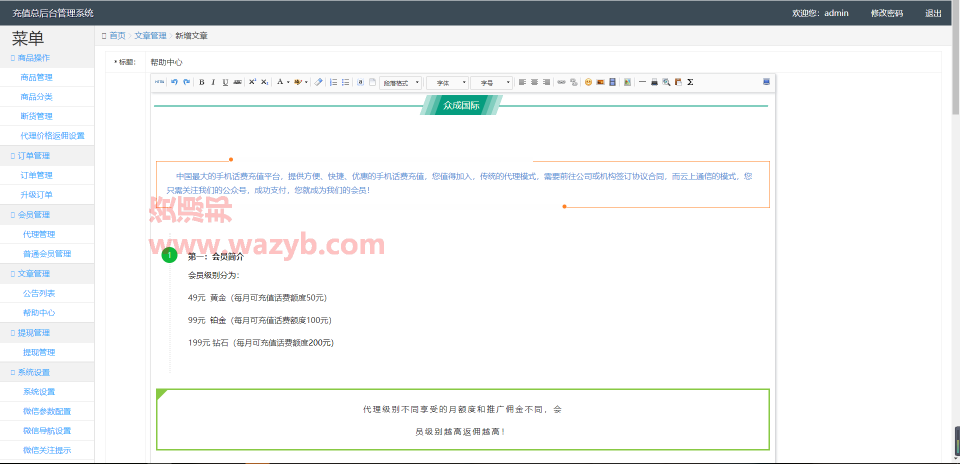Go to 文章管理 via the breadcrumb
Screen dimensions: 960x464
pos(151,36)
